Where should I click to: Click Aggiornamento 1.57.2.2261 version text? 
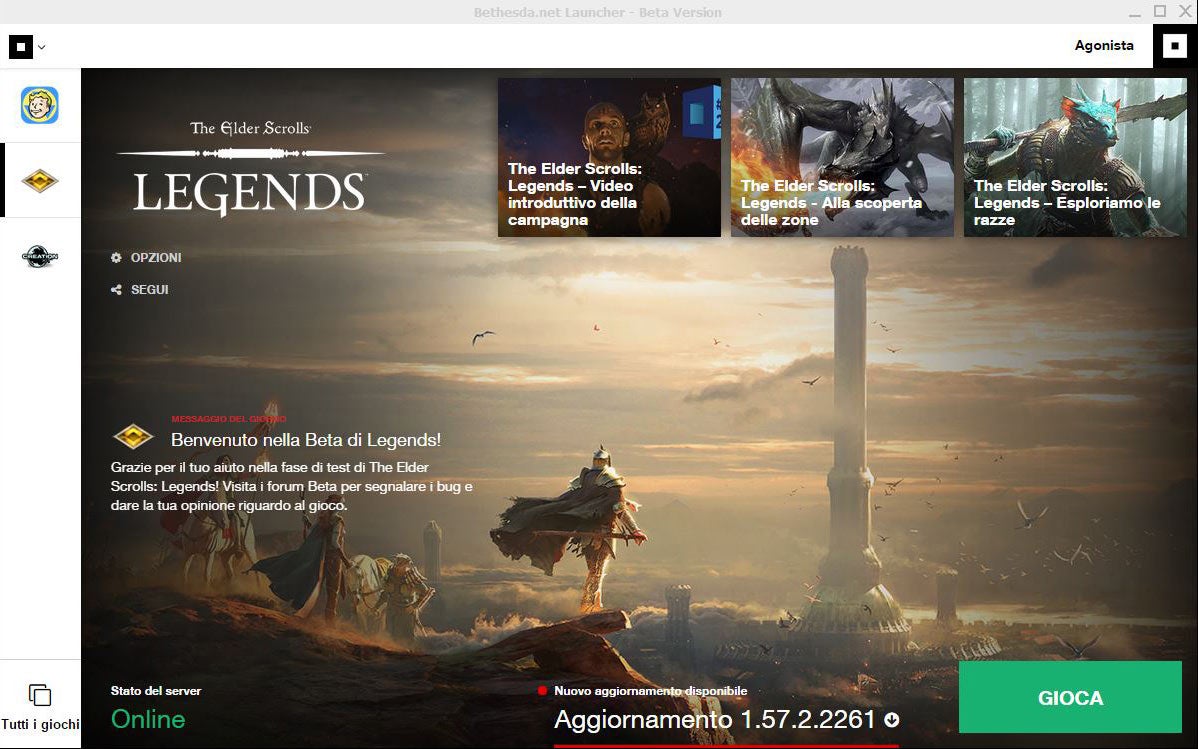(x=714, y=719)
